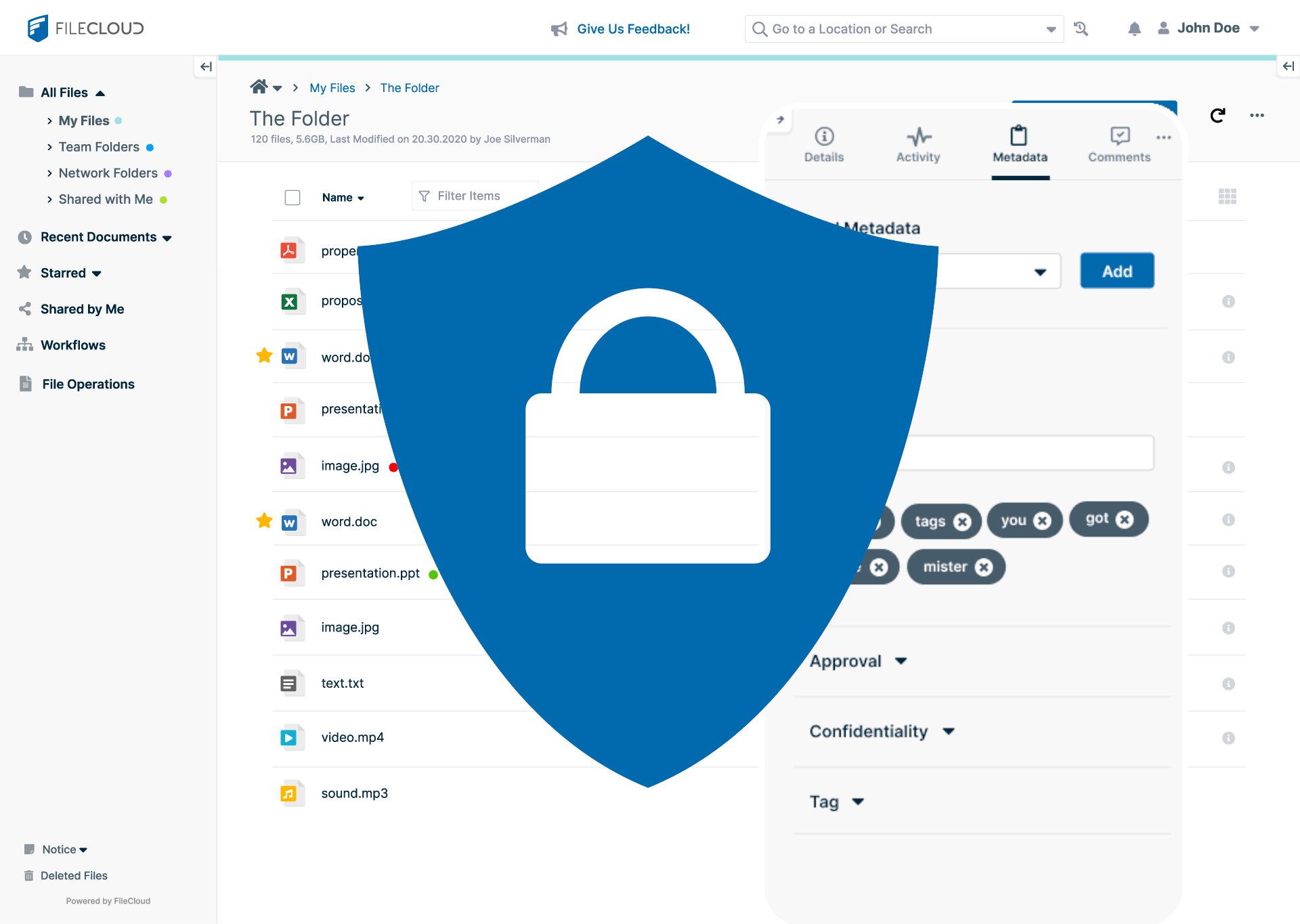
Task: Open the Comments tab
Action: (1119, 145)
